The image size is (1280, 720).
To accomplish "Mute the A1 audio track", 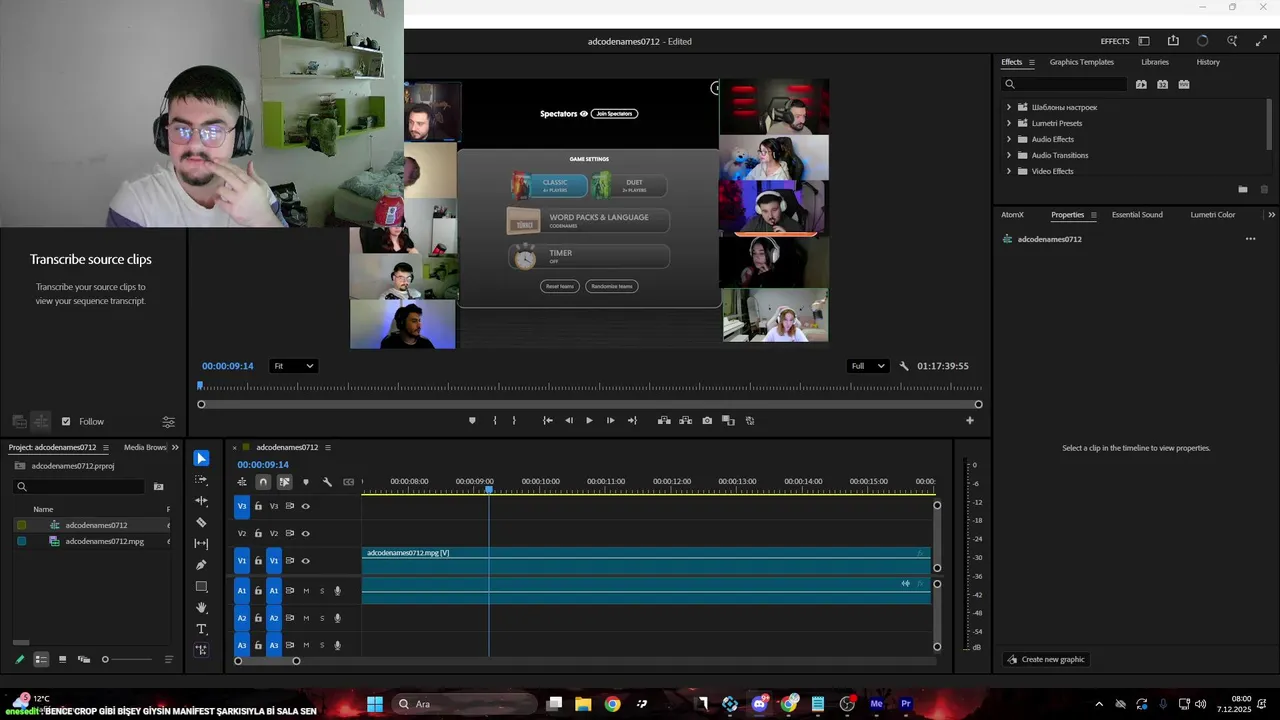I will pyautogui.click(x=306, y=591).
